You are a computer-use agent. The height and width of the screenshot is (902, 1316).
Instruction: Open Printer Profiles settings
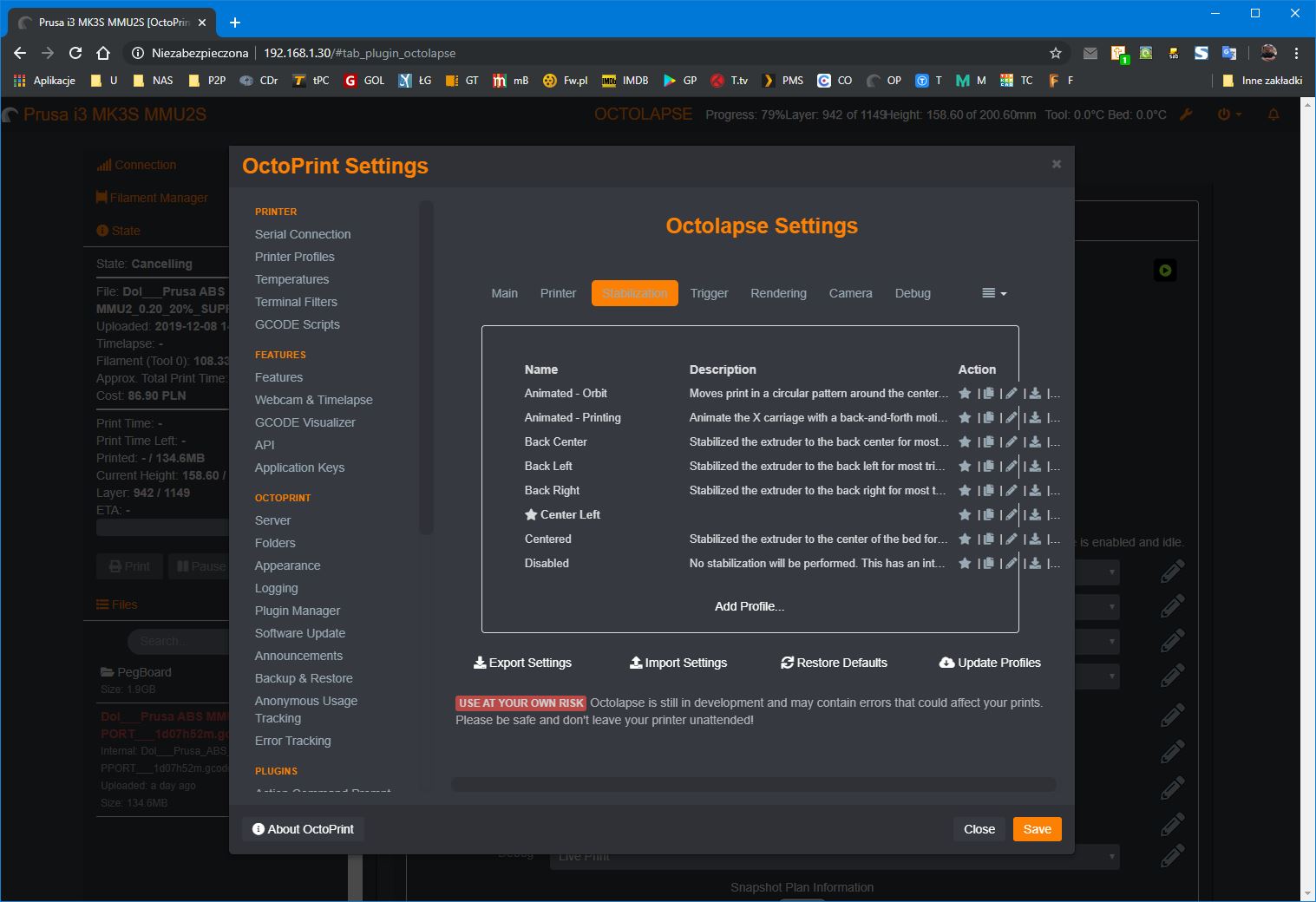click(x=295, y=257)
